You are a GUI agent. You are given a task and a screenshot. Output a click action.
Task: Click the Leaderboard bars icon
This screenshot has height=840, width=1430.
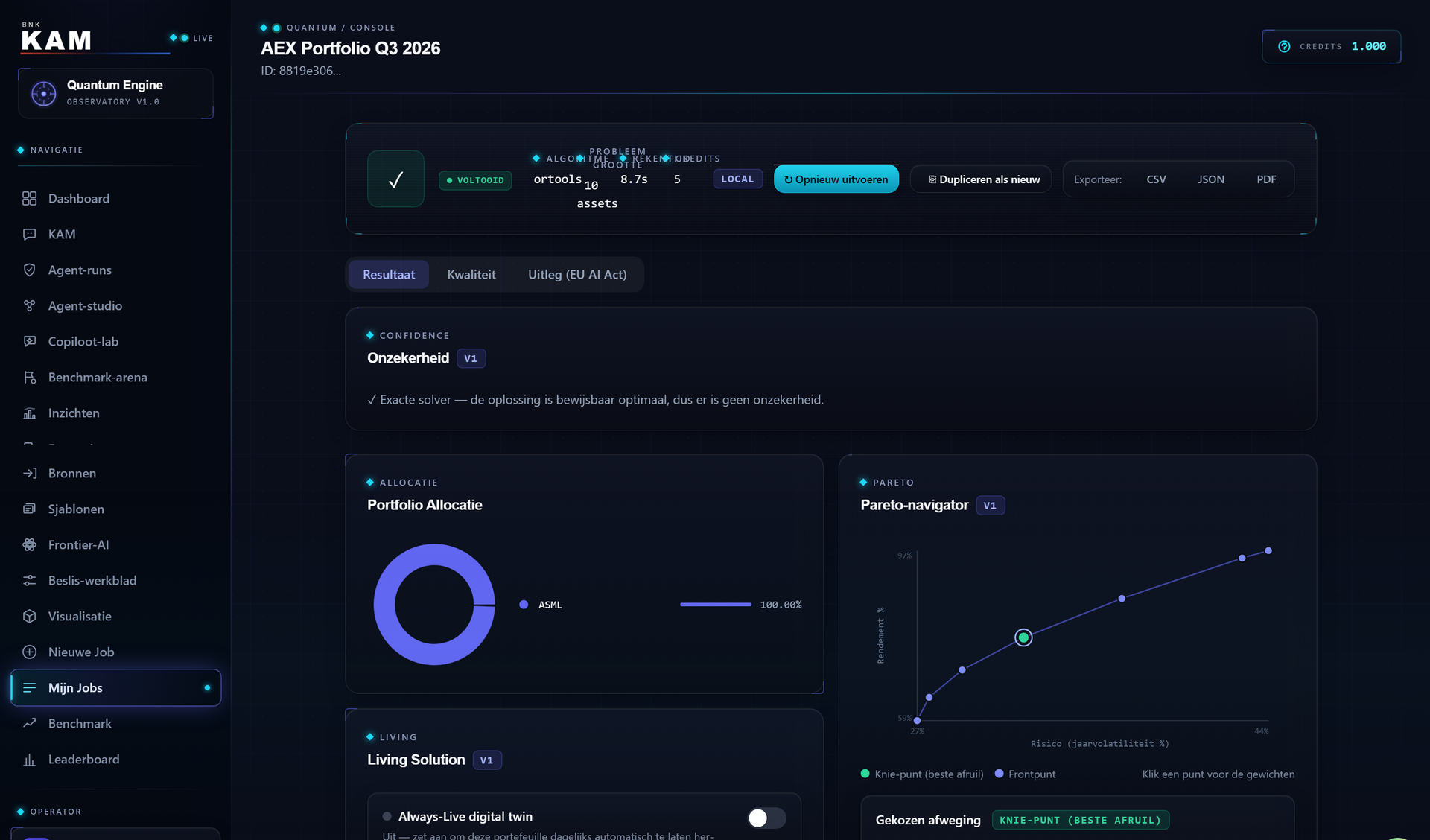tap(29, 759)
